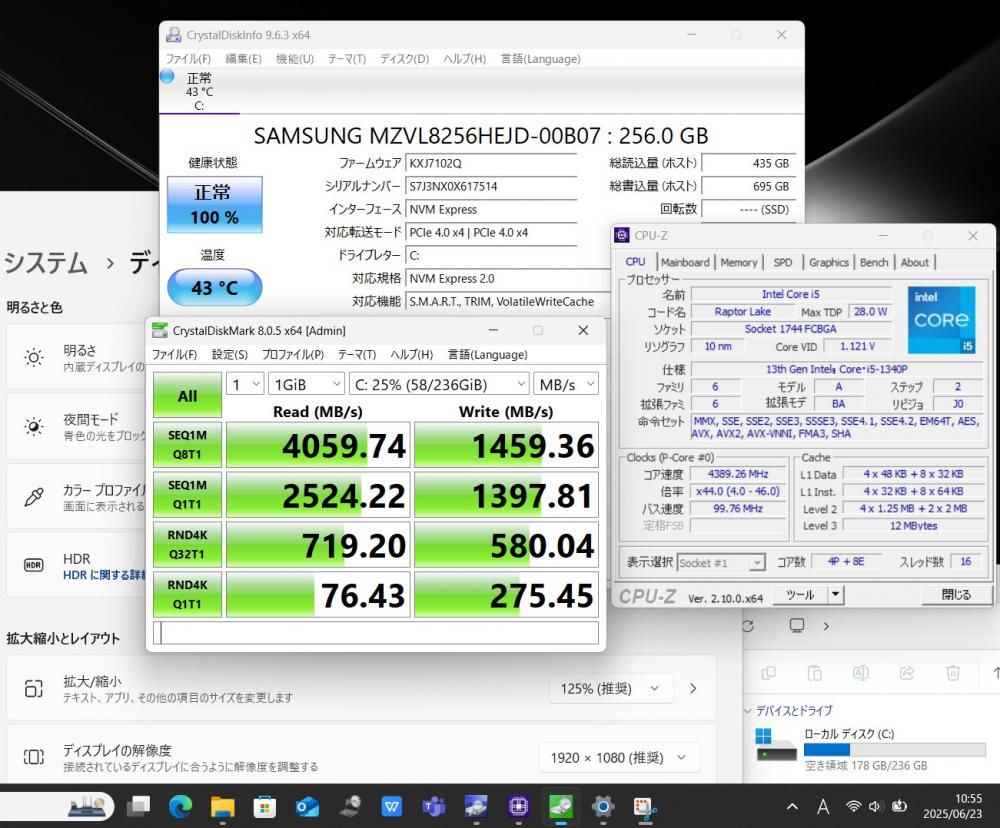This screenshot has width=1000, height=828.
Task: Click the display resolution icon in Settings
Action: pos(34,757)
